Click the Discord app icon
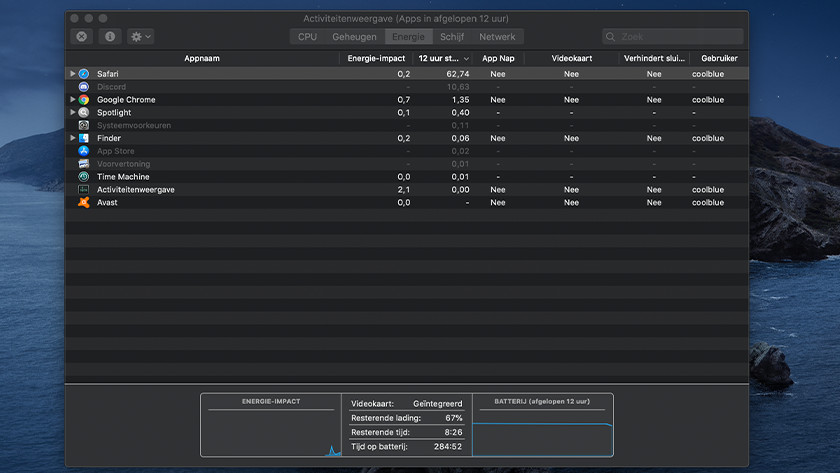 coord(84,87)
